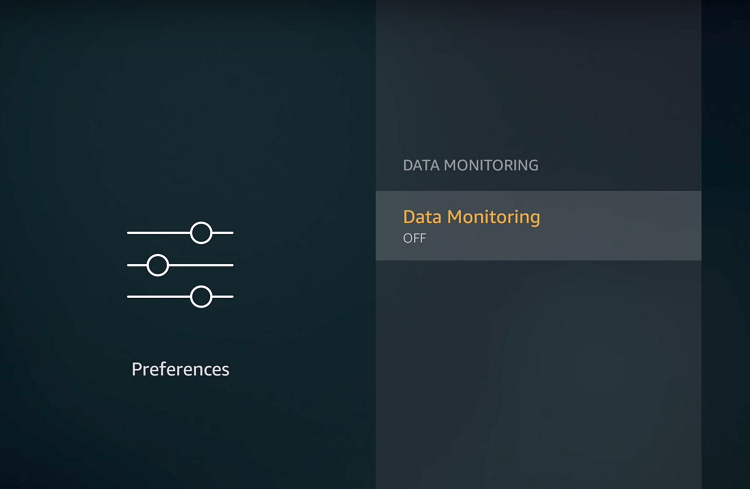
Task: Click the top slider line left of its knob
Action: point(158,233)
